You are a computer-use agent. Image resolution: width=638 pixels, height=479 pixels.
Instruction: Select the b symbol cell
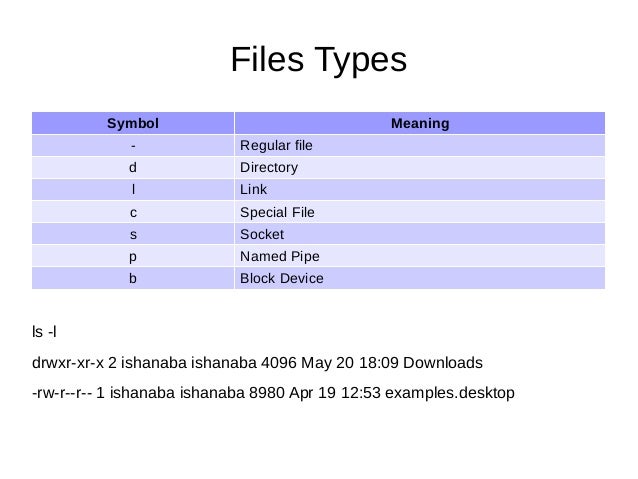(133, 278)
